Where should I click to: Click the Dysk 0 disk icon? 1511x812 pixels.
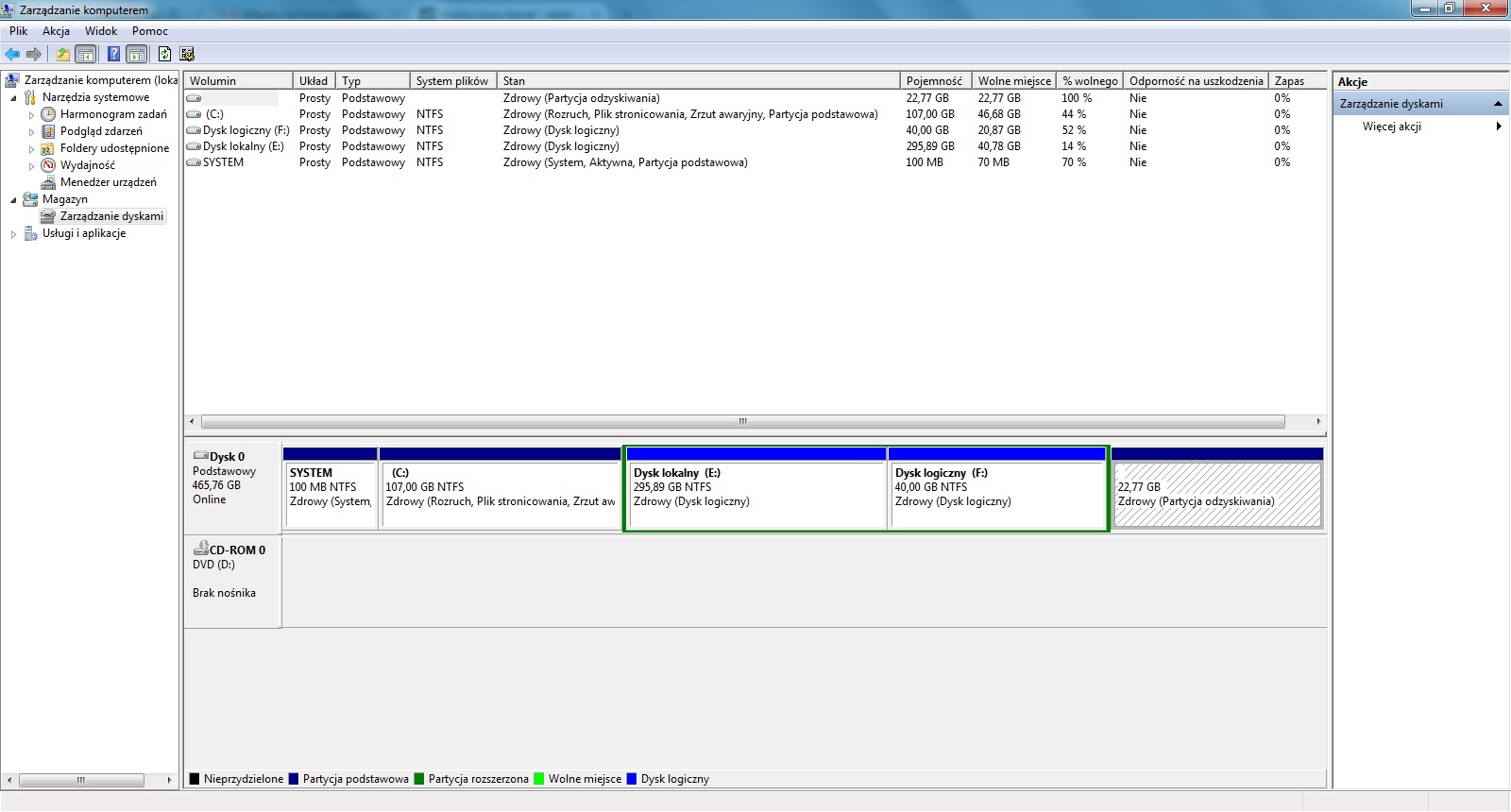200,456
